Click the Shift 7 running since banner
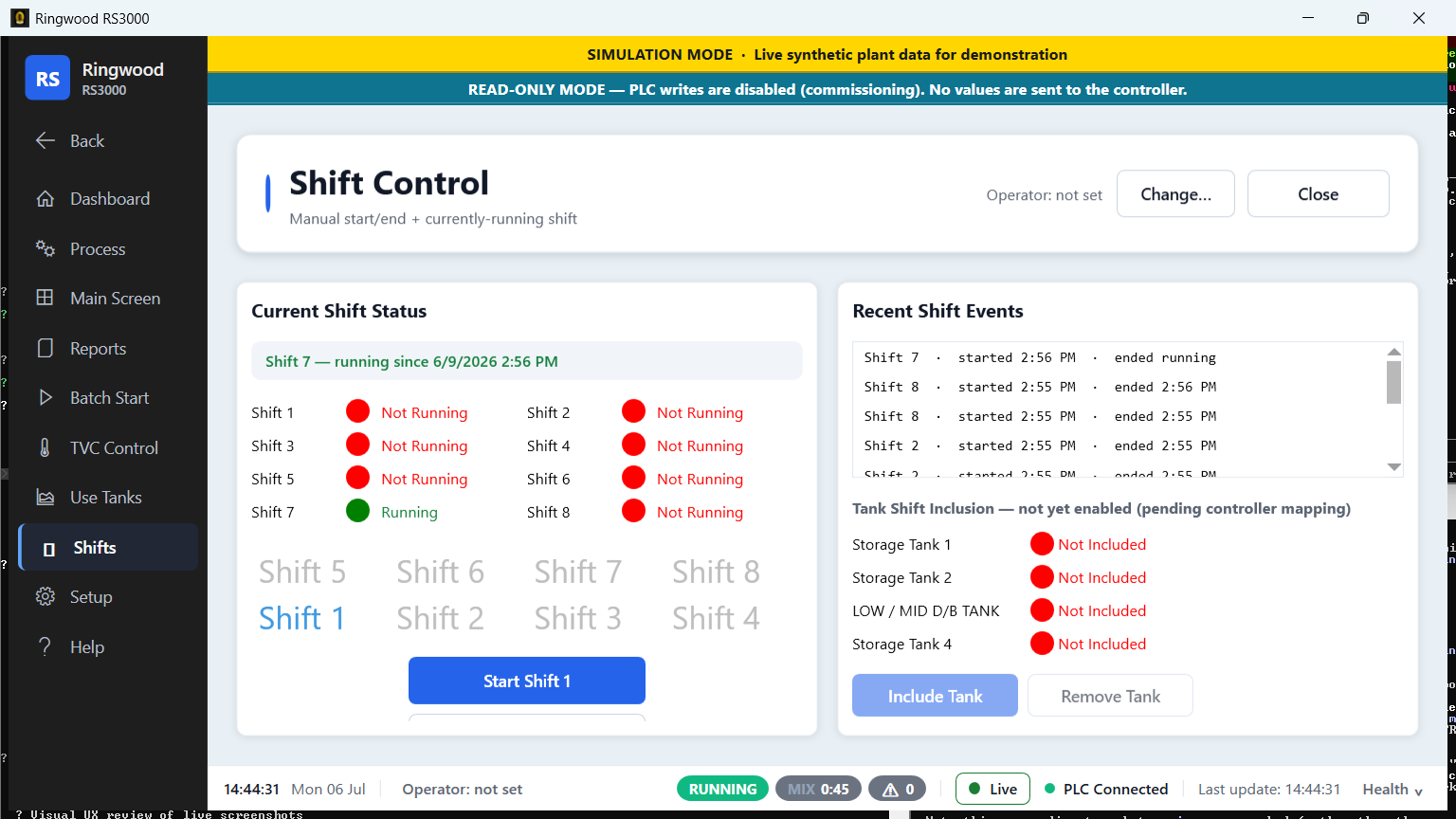 point(527,361)
